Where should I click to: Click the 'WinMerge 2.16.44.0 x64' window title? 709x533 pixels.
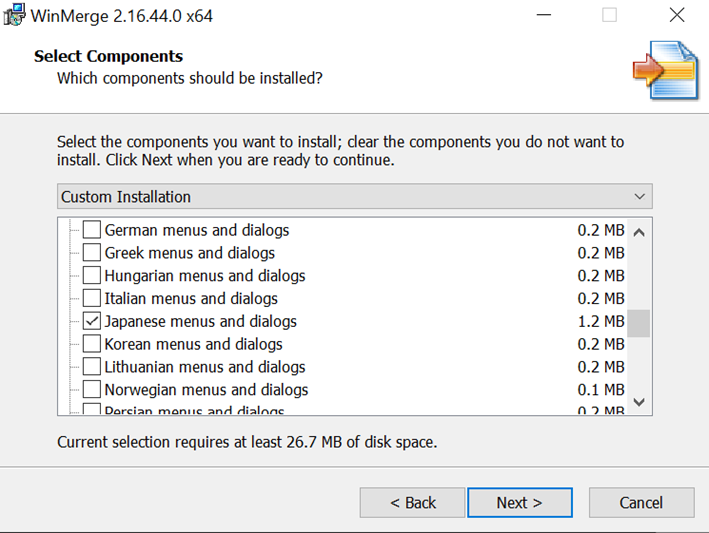click(x=122, y=16)
